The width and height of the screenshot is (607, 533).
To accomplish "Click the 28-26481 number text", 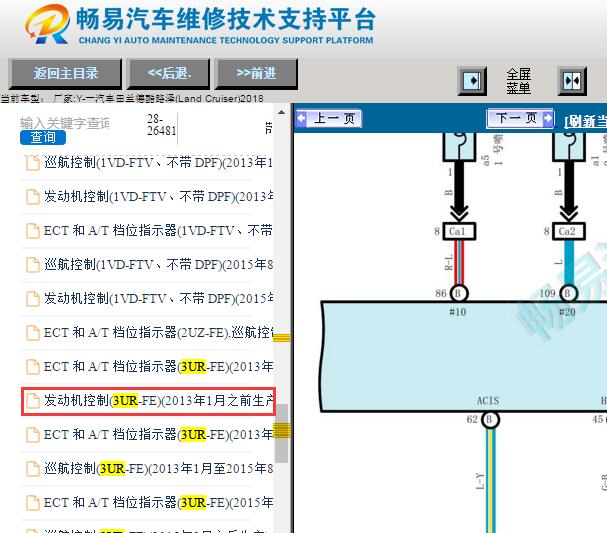I will click(x=161, y=125).
